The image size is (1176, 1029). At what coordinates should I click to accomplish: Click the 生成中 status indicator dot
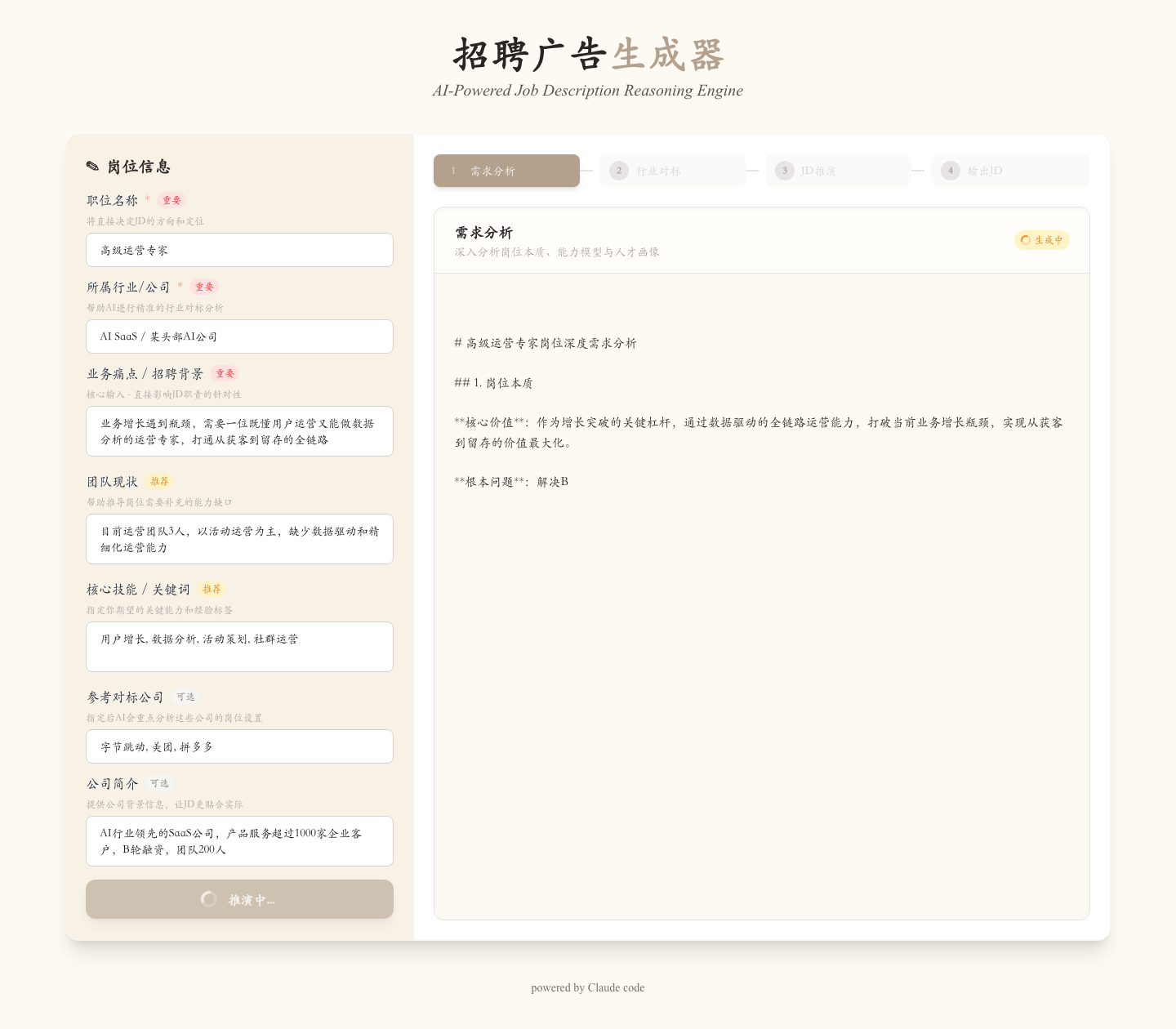(x=1026, y=240)
